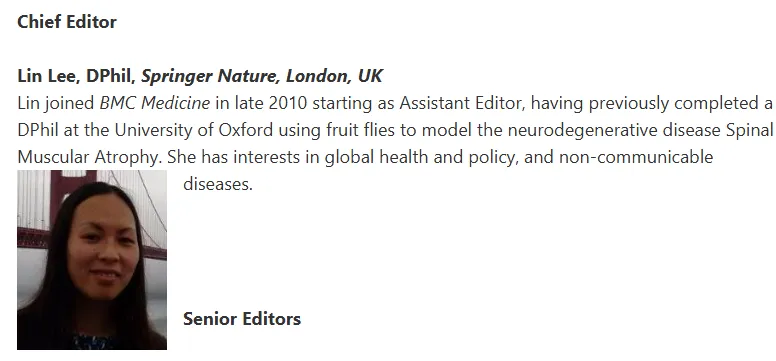Click the words University of Oxford
Image resolution: width=776 pixels, height=361 pixels.
tap(194, 130)
